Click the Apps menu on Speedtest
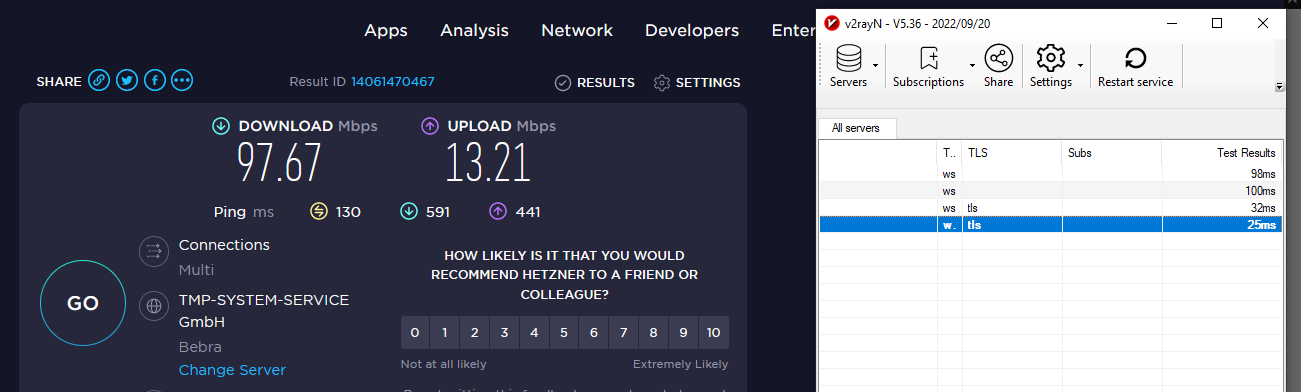Viewport: 1301px width, 392px height. (386, 31)
